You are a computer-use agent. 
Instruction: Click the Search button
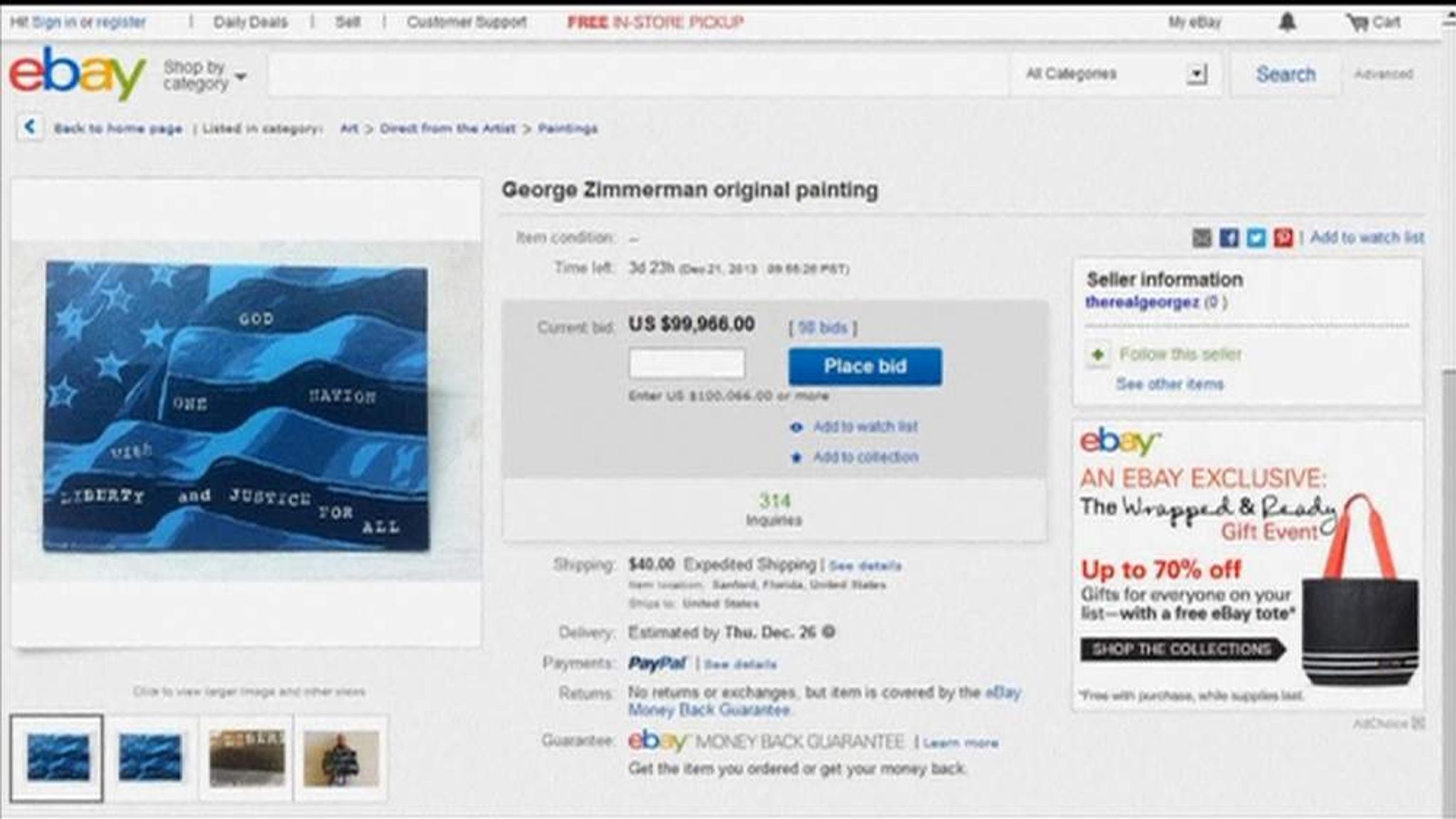click(x=1285, y=74)
